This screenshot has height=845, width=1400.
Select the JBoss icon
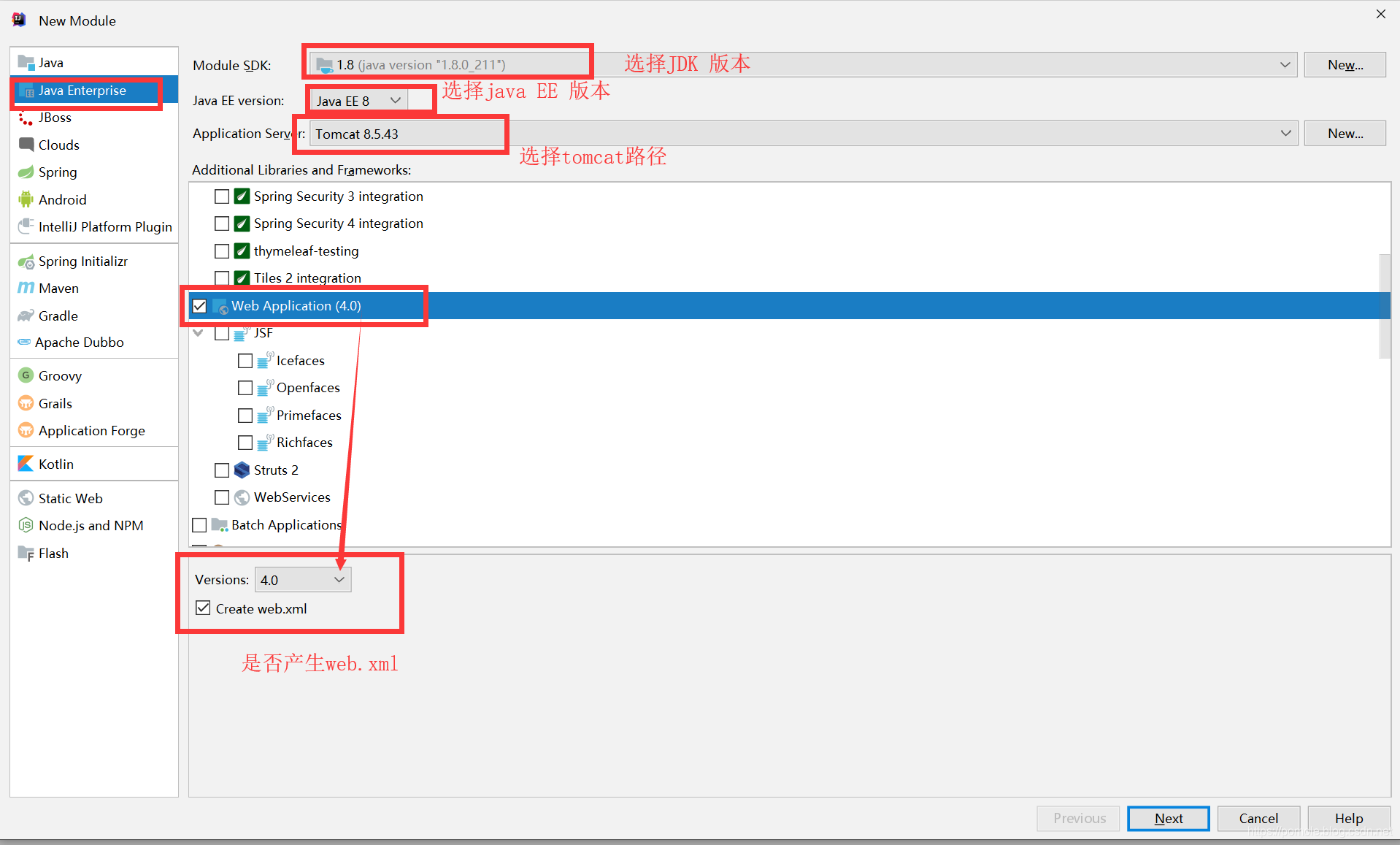[26, 118]
